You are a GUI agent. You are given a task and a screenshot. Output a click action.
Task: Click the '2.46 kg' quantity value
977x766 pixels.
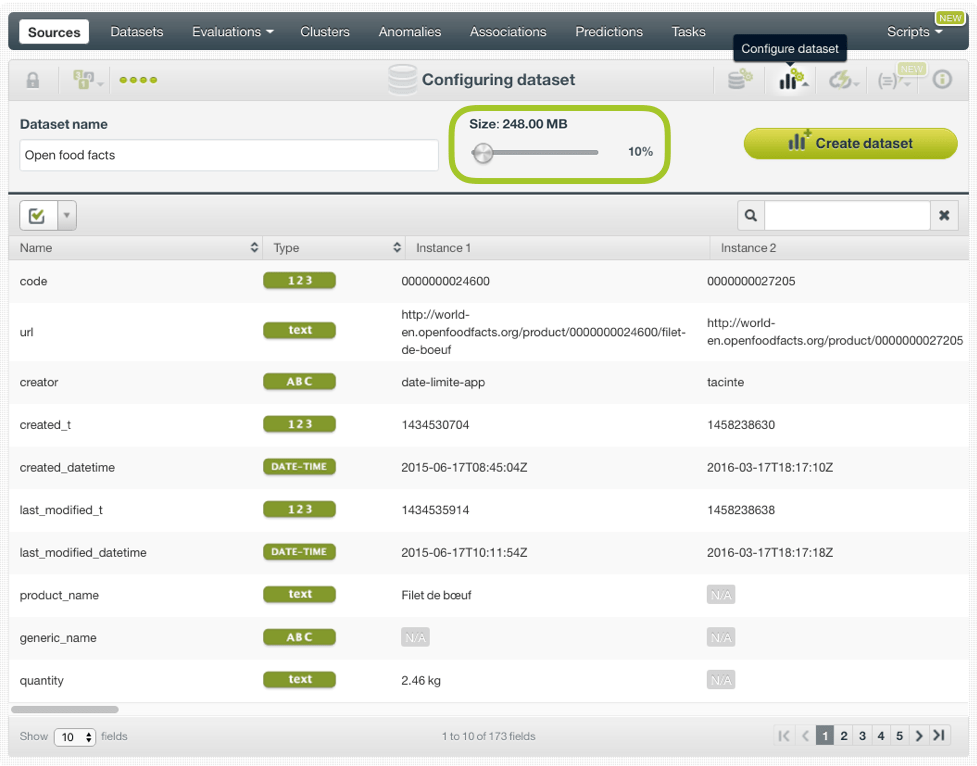[421, 681]
